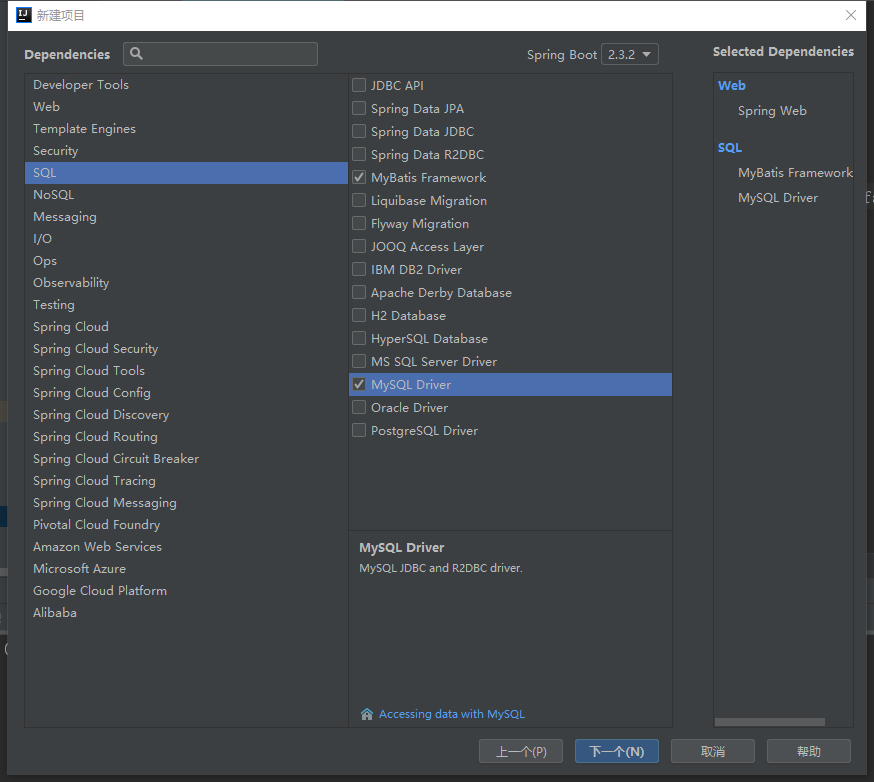
Task: Toggle the Liquibase Migration checkbox
Action: pyautogui.click(x=359, y=200)
